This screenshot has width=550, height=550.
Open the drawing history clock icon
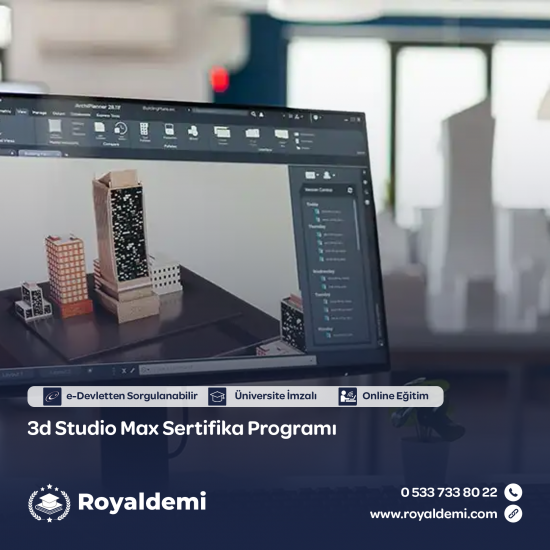point(121,129)
